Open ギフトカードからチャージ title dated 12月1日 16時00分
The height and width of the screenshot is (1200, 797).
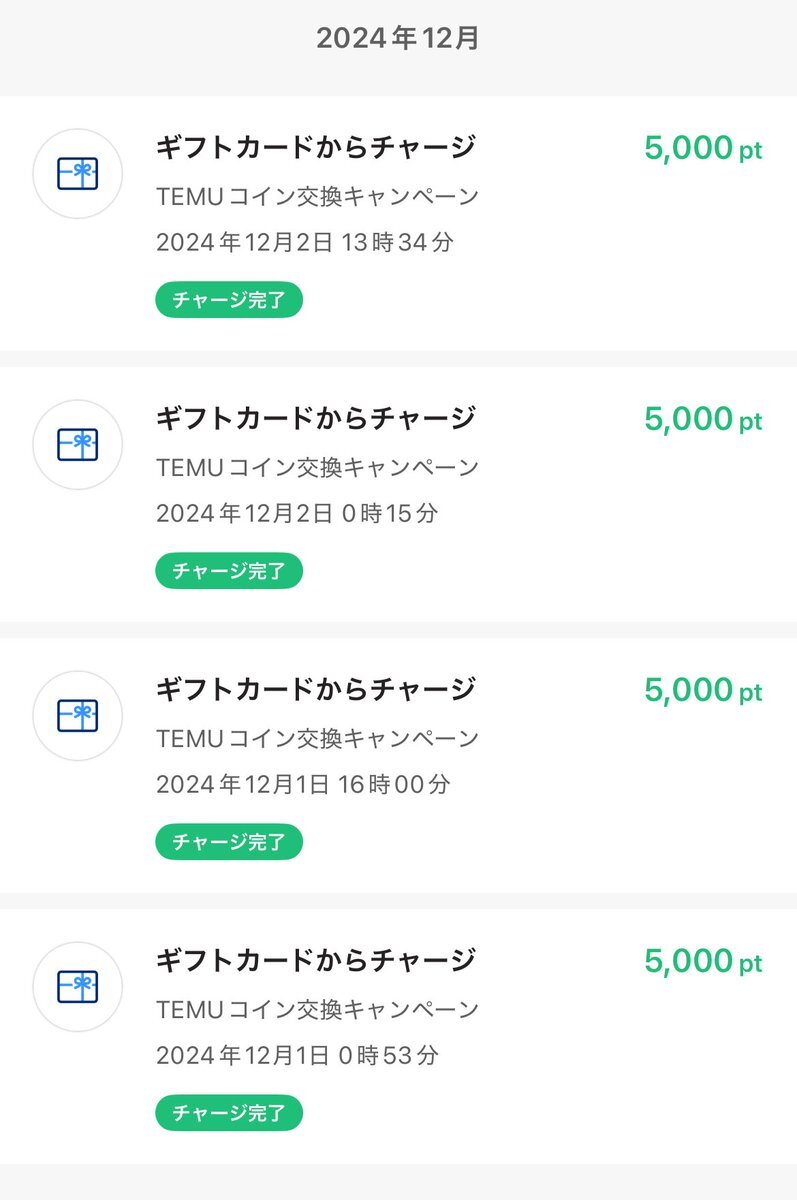316,689
